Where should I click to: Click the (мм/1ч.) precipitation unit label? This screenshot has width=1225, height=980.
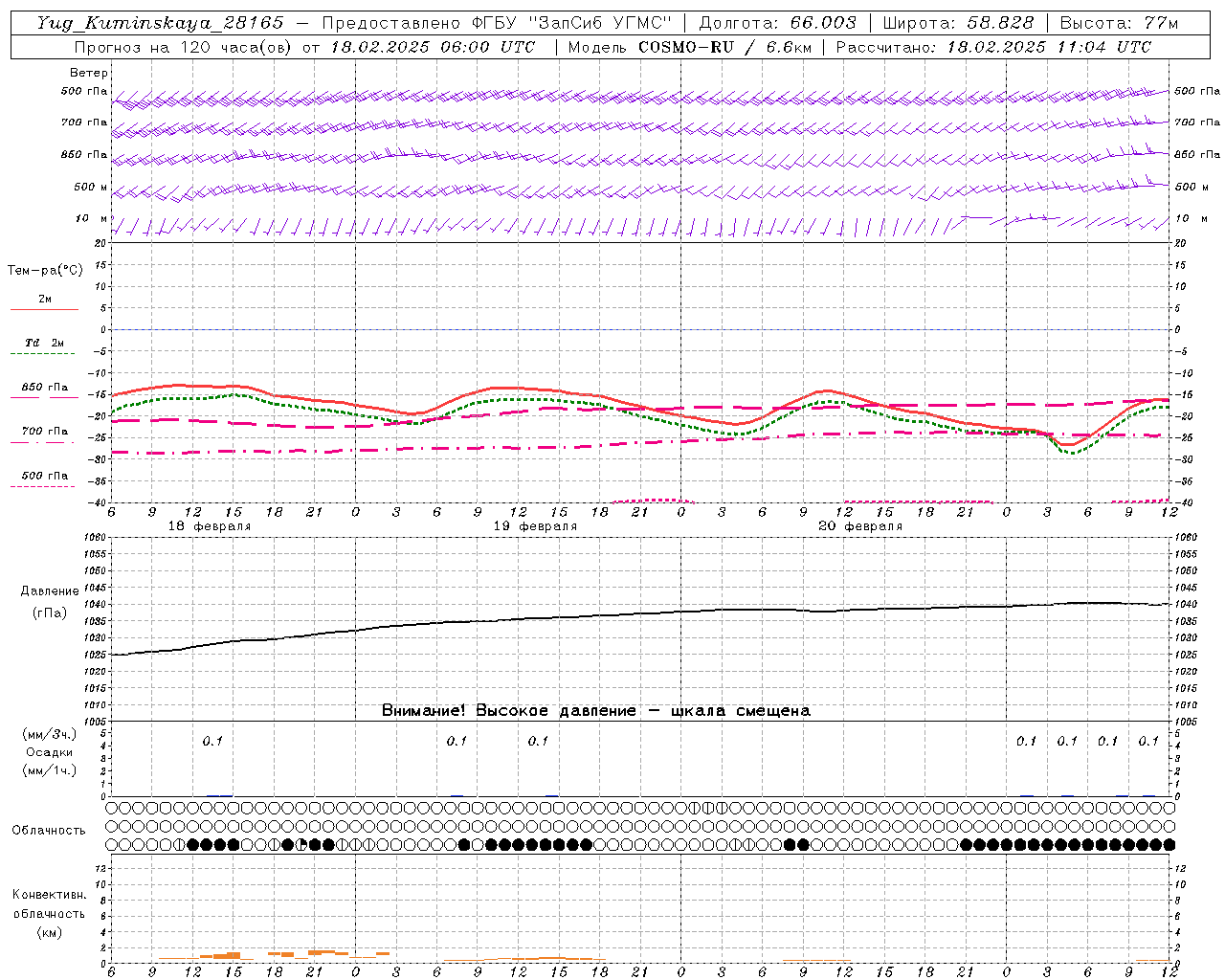tap(50, 770)
